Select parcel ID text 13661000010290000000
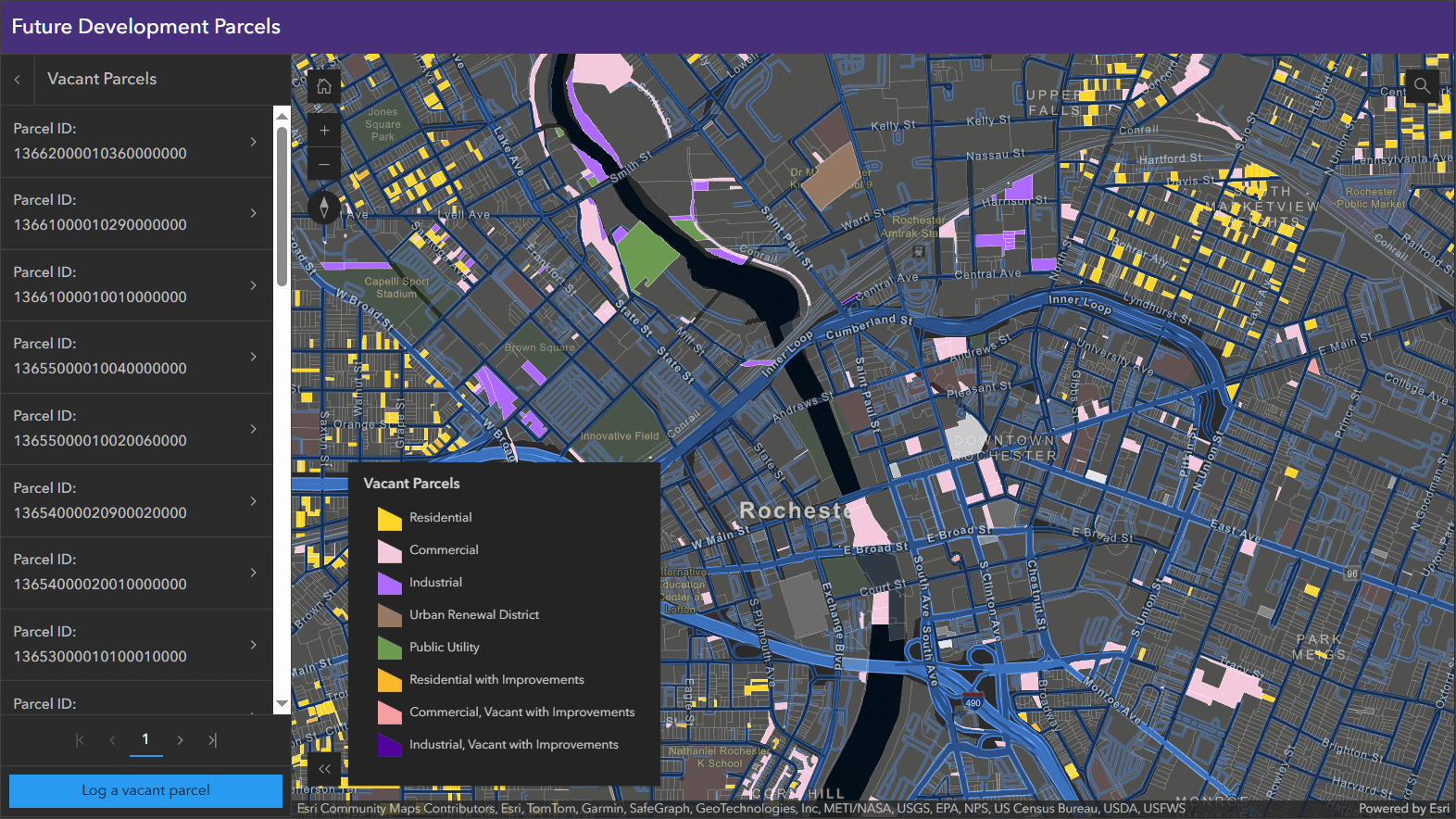The image size is (1456, 819). click(100, 225)
